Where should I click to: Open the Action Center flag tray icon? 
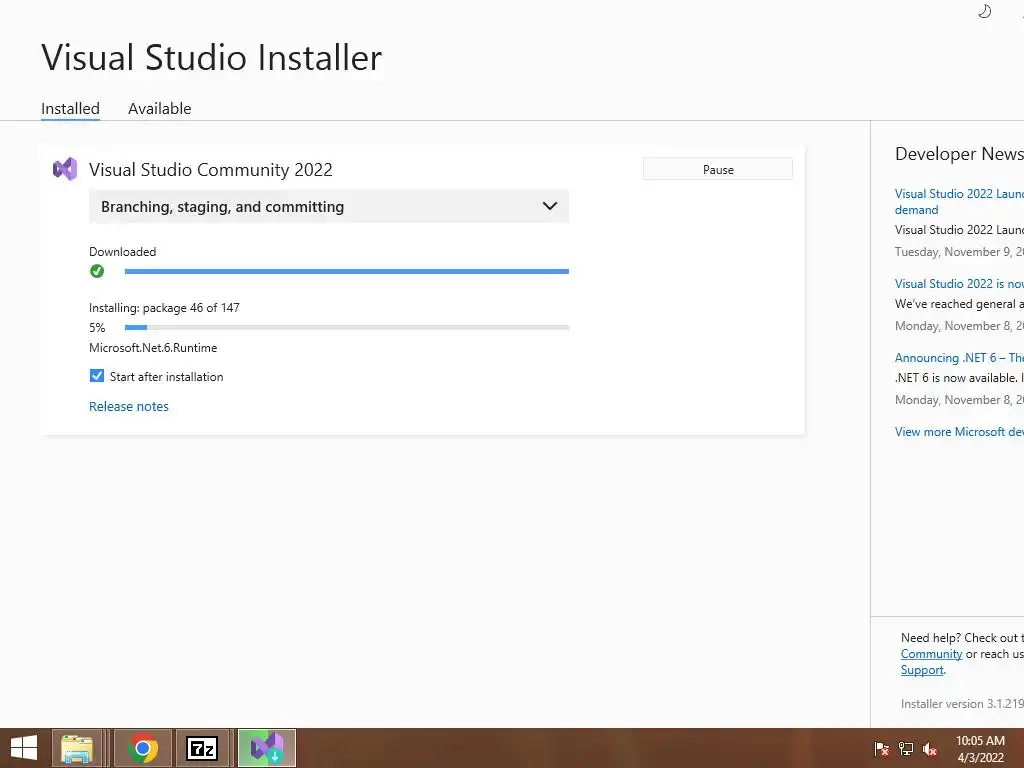882,748
